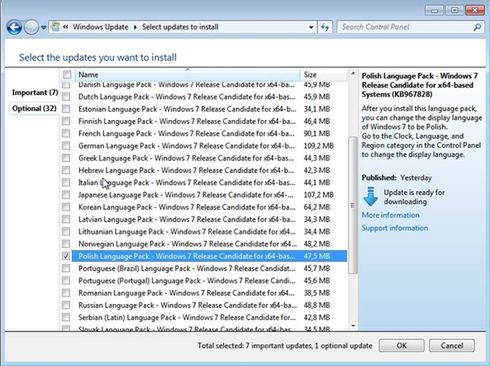Switch to the Important (7) category
The height and width of the screenshot is (366, 490).
point(35,92)
